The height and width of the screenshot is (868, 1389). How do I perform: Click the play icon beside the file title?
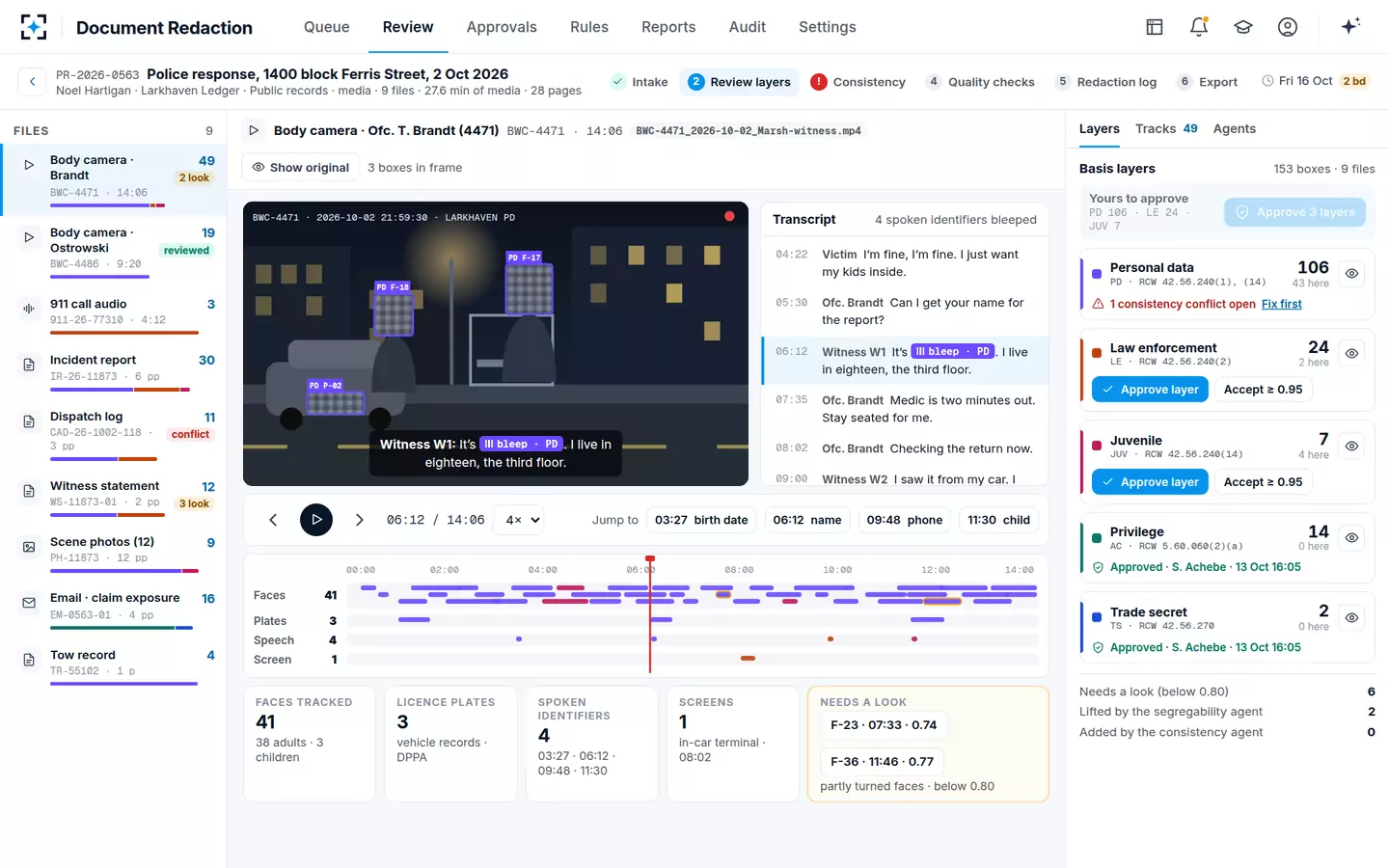click(254, 130)
